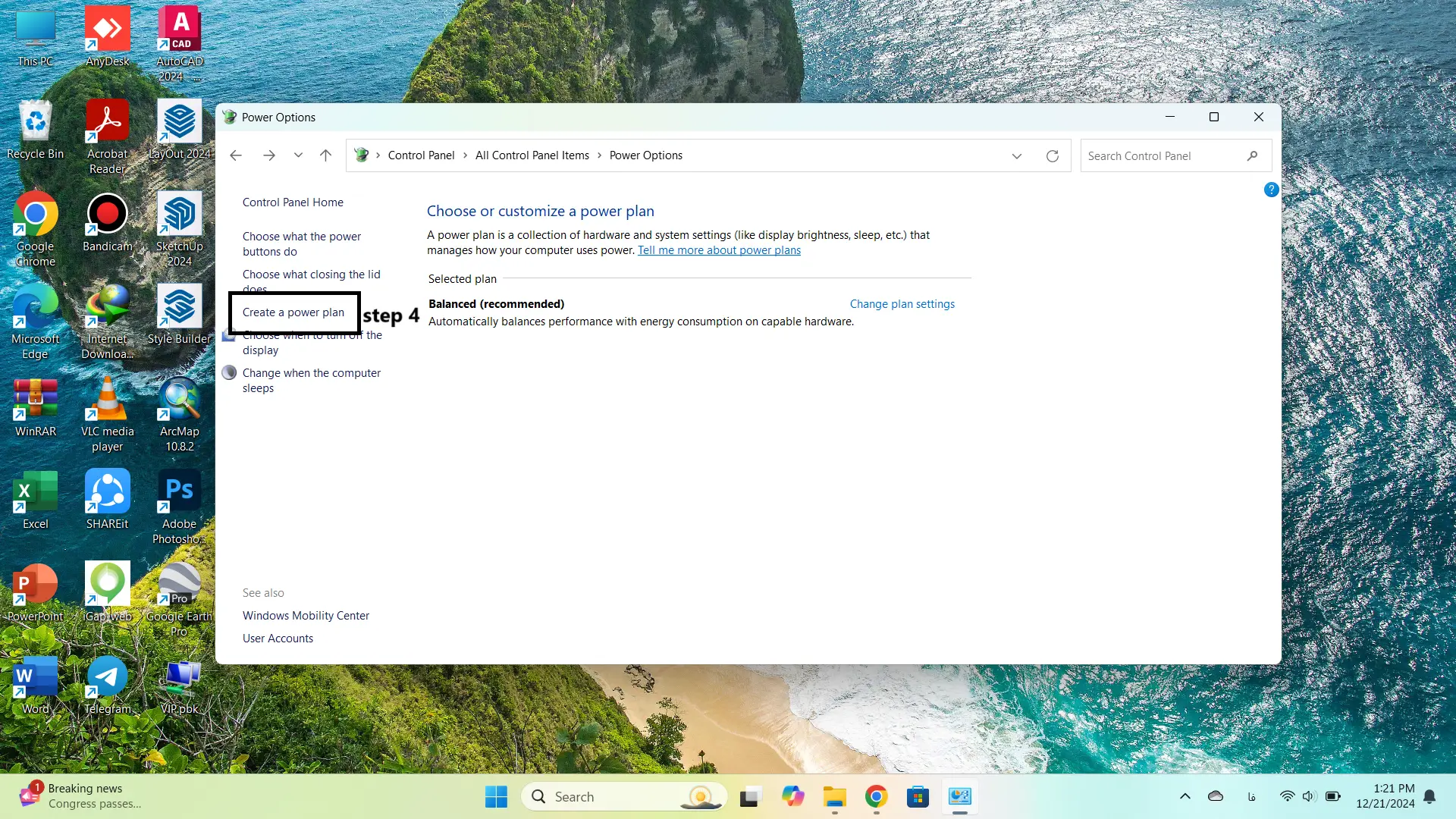Open Microsoft Store from taskbar
1456x819 pixels.
click(x=918, y=796)
